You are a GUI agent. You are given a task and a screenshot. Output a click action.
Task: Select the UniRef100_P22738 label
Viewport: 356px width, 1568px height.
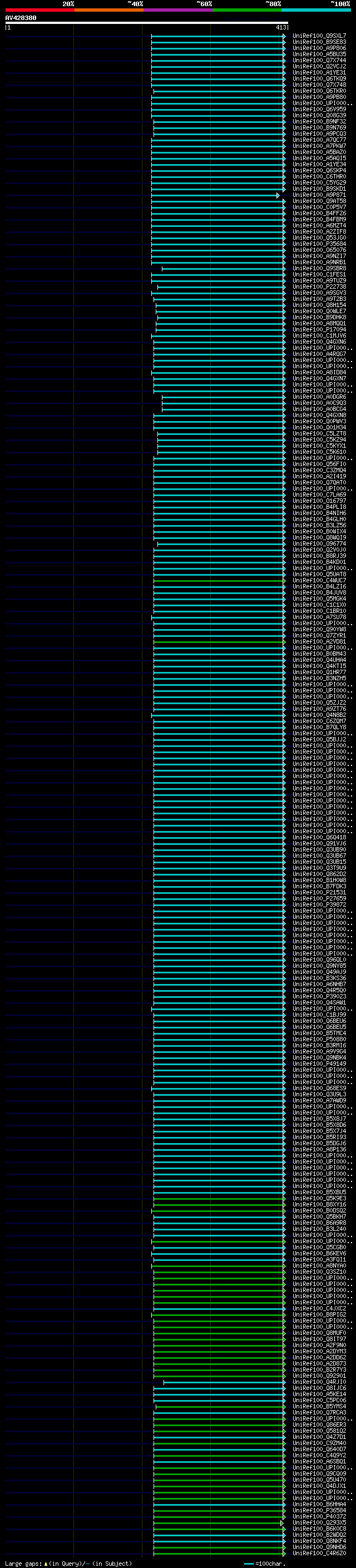pyautogui.click(x=319, y=286)
